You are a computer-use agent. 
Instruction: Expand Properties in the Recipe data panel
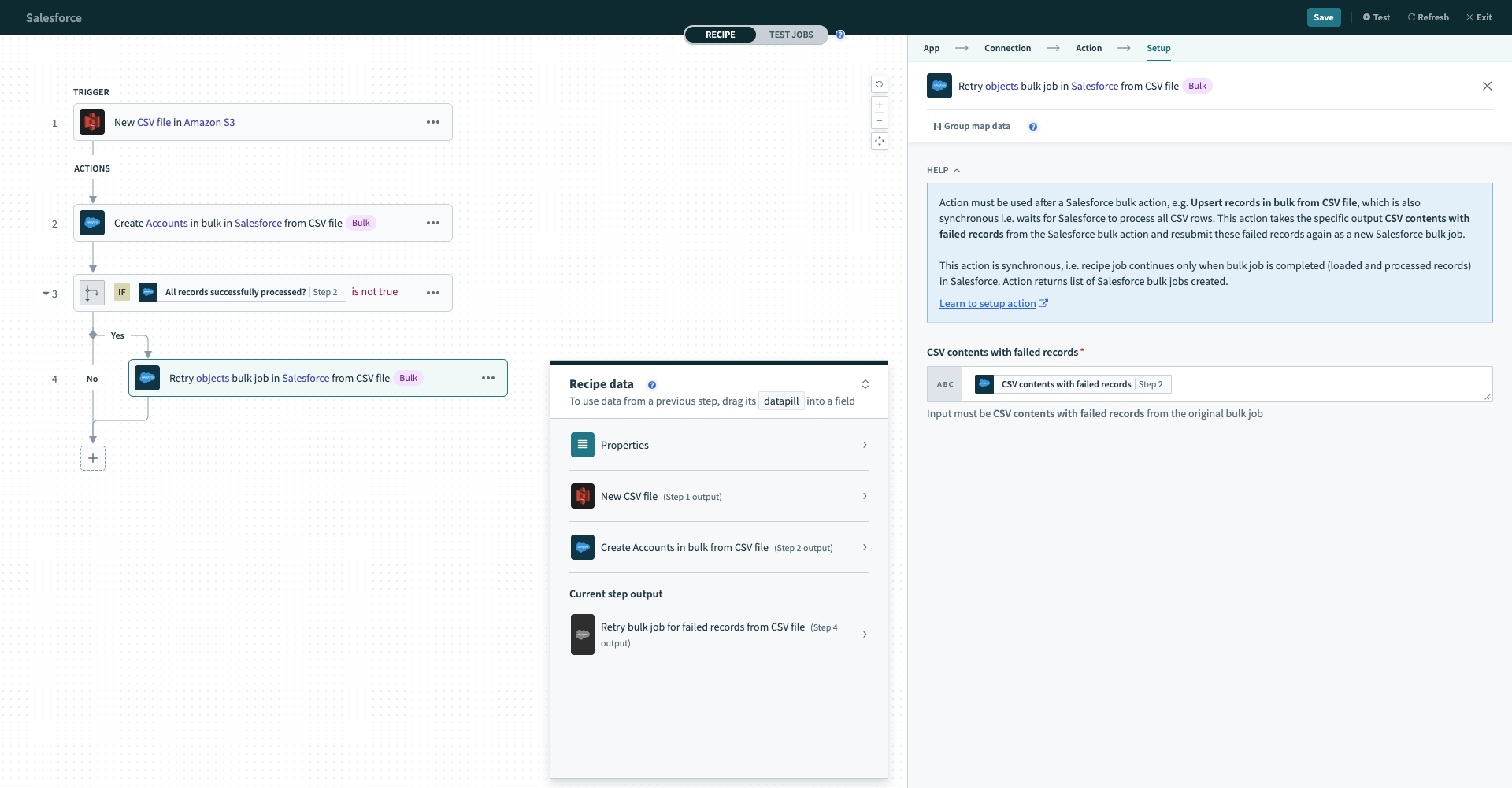[864, 445]
